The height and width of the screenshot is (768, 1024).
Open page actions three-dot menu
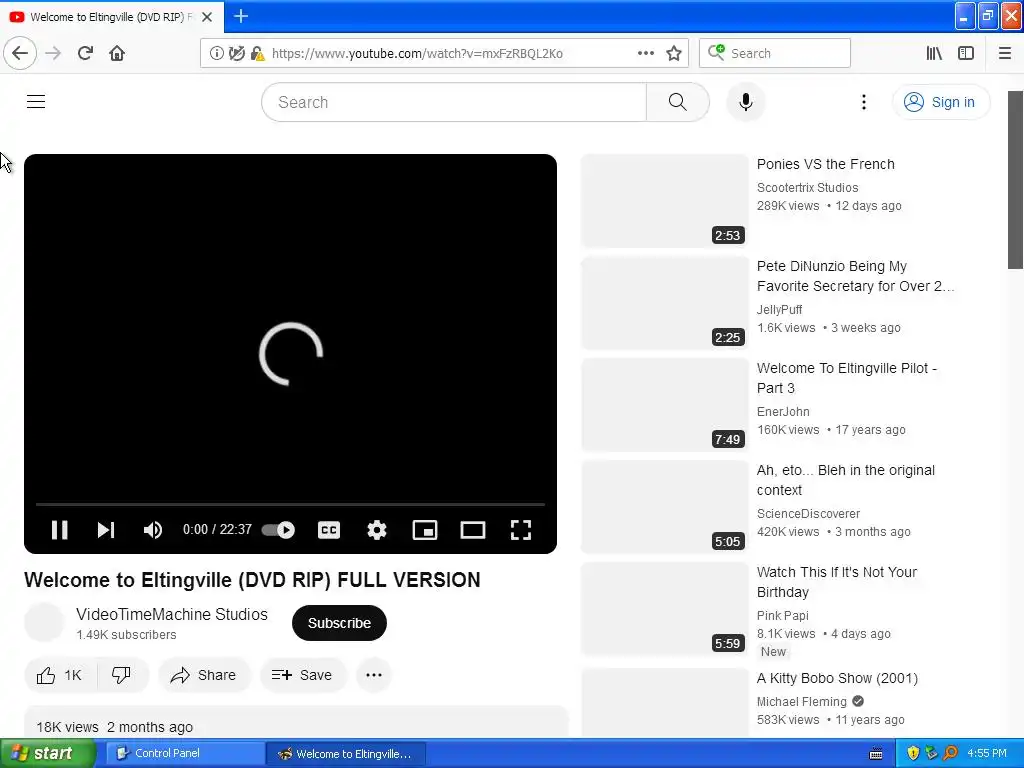coord(645,54)
